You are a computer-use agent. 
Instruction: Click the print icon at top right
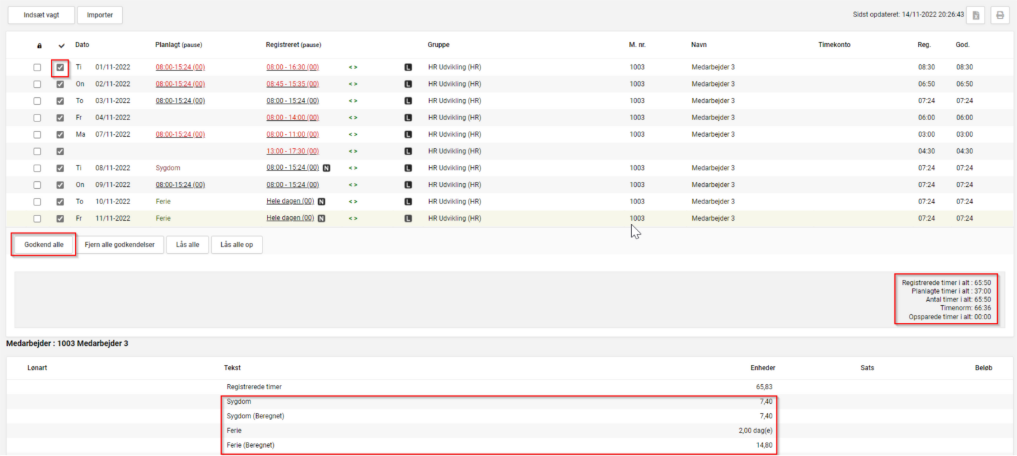[x=998, y=15]
